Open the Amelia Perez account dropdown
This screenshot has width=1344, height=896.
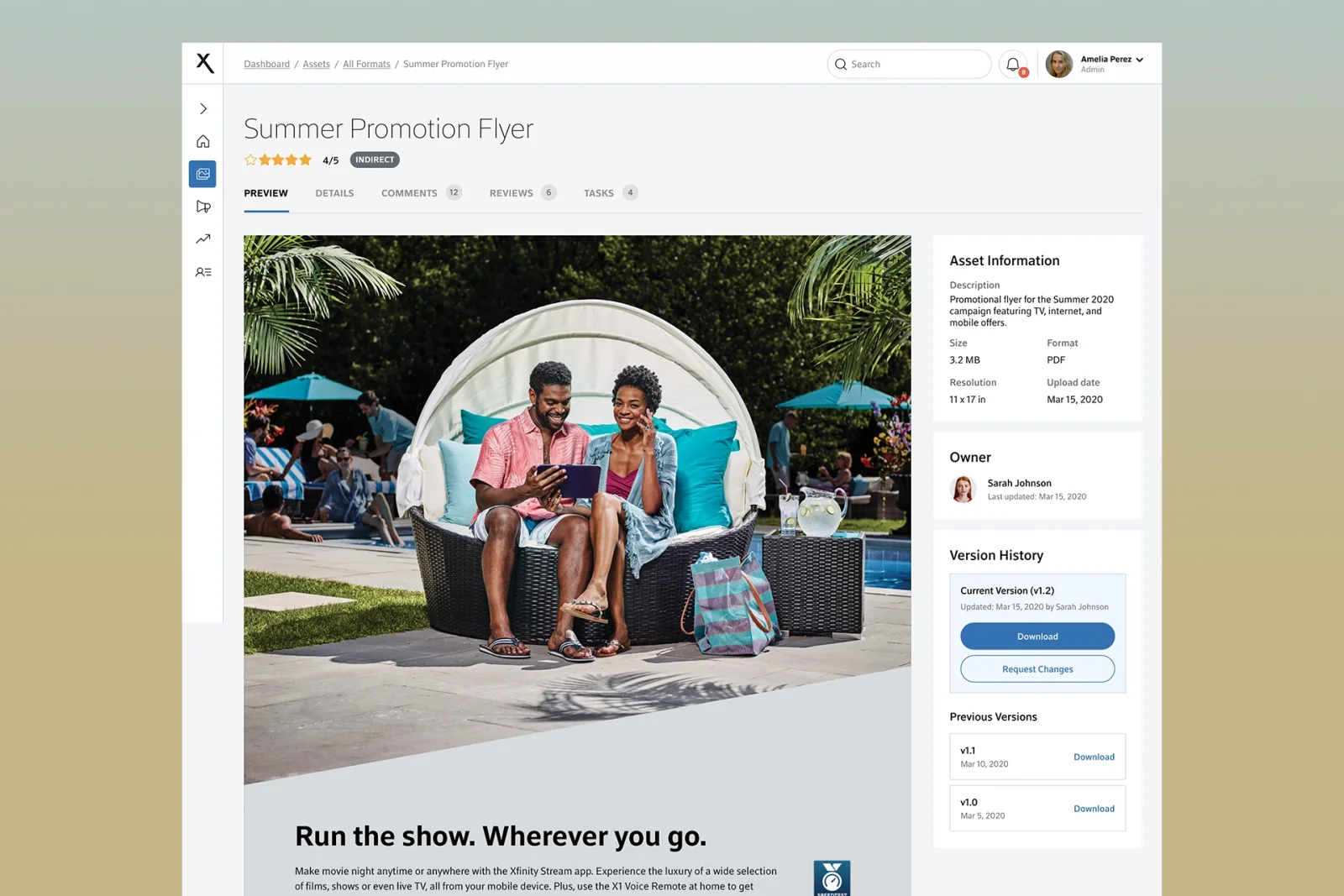(x=1112, y=64)
